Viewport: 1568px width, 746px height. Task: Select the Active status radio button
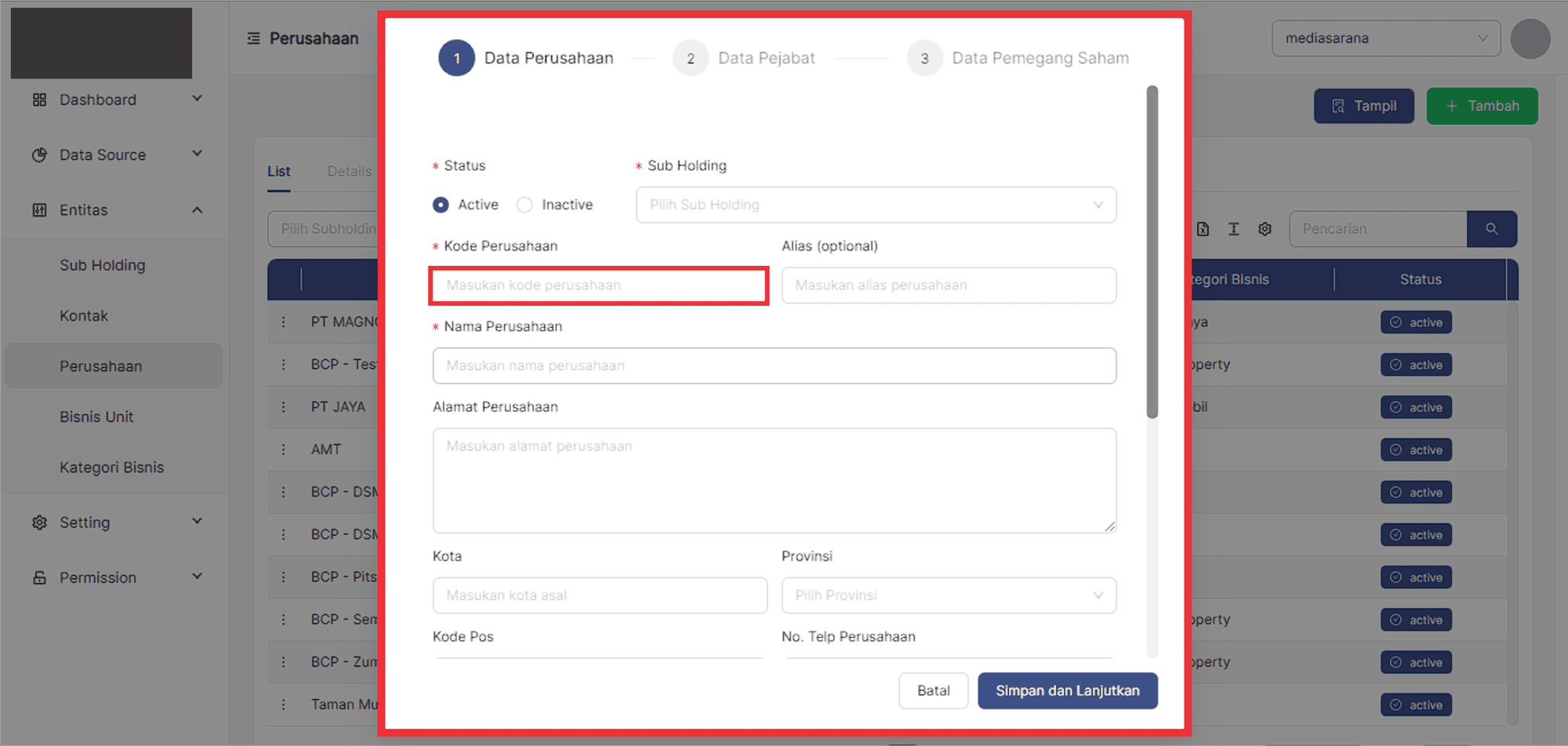point(441,205)
